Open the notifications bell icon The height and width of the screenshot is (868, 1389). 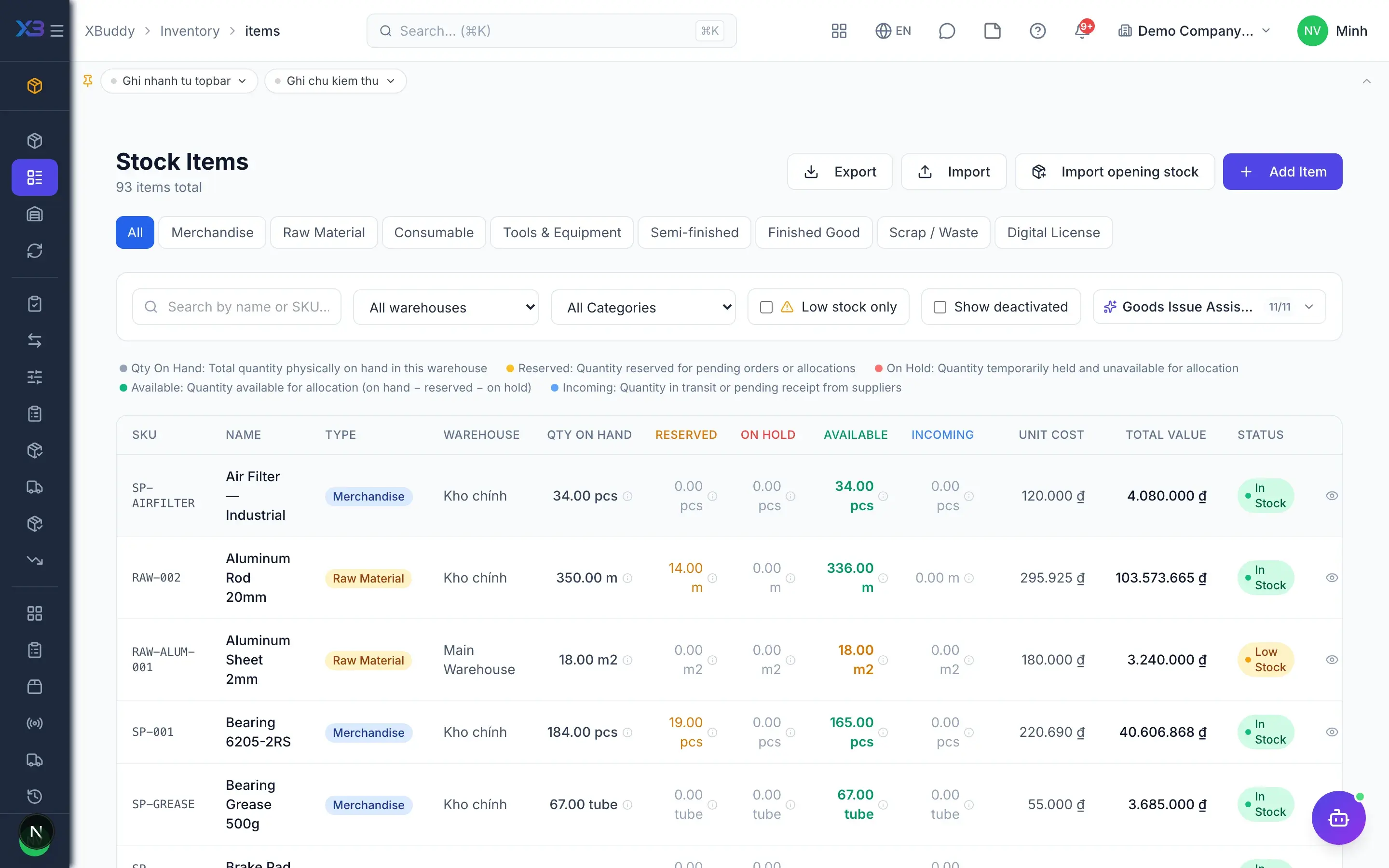tap(1082, 30)
